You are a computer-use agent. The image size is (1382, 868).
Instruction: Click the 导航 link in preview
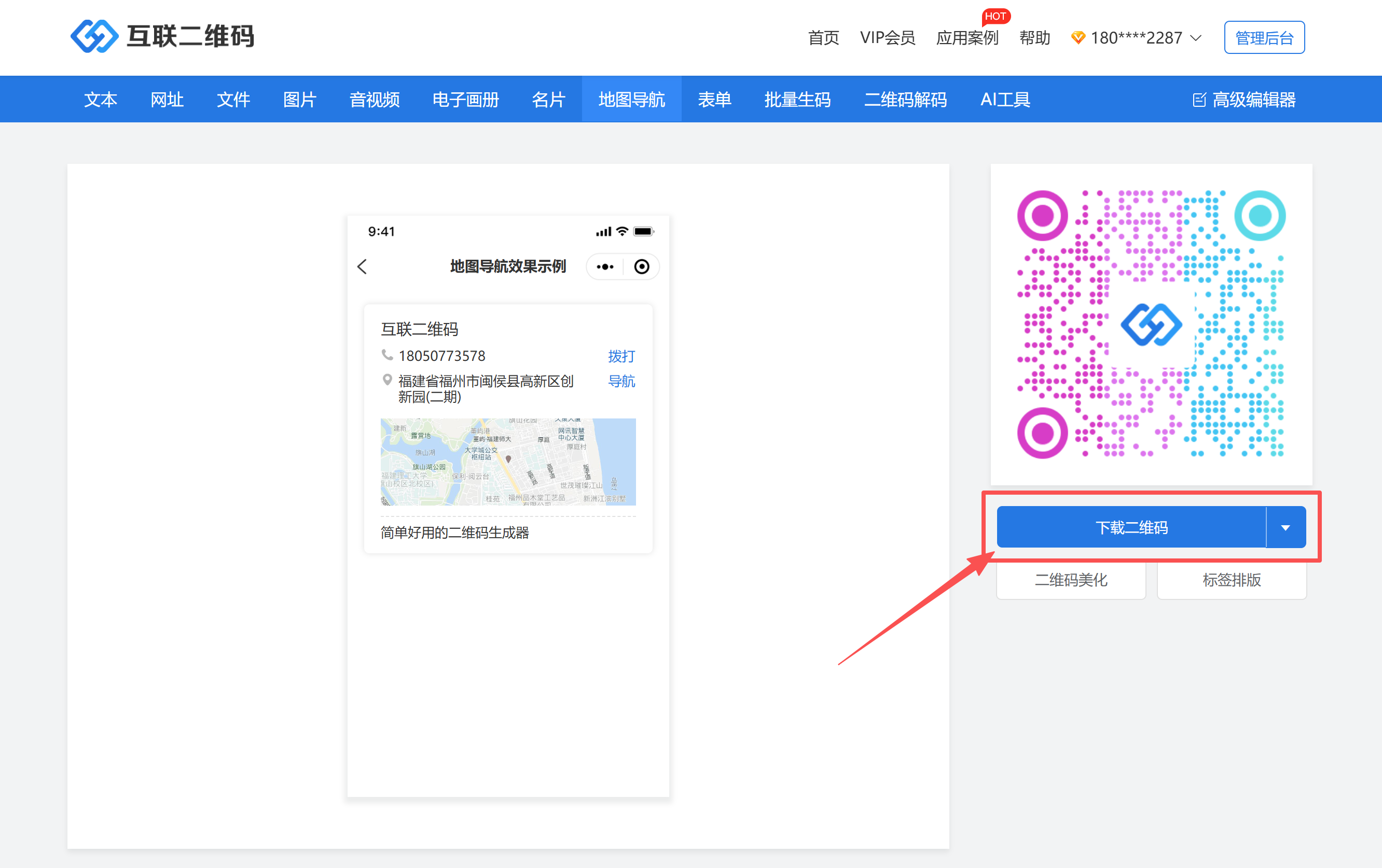click(x=621, y=381)
